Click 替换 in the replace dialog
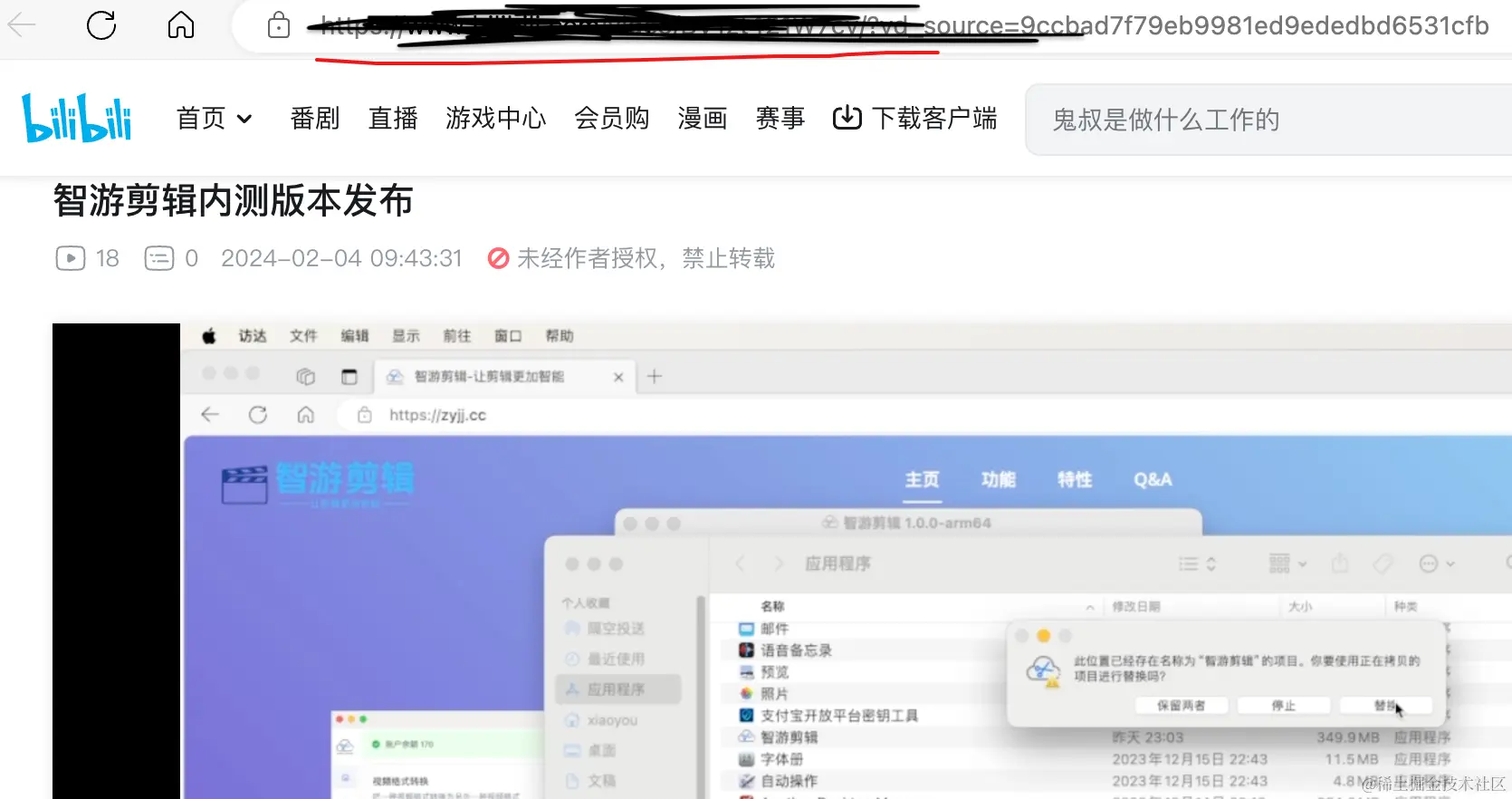Image resolution: width=1512 pixels, height=799 pixels. pyautogui.click(x=1385, y=705)
